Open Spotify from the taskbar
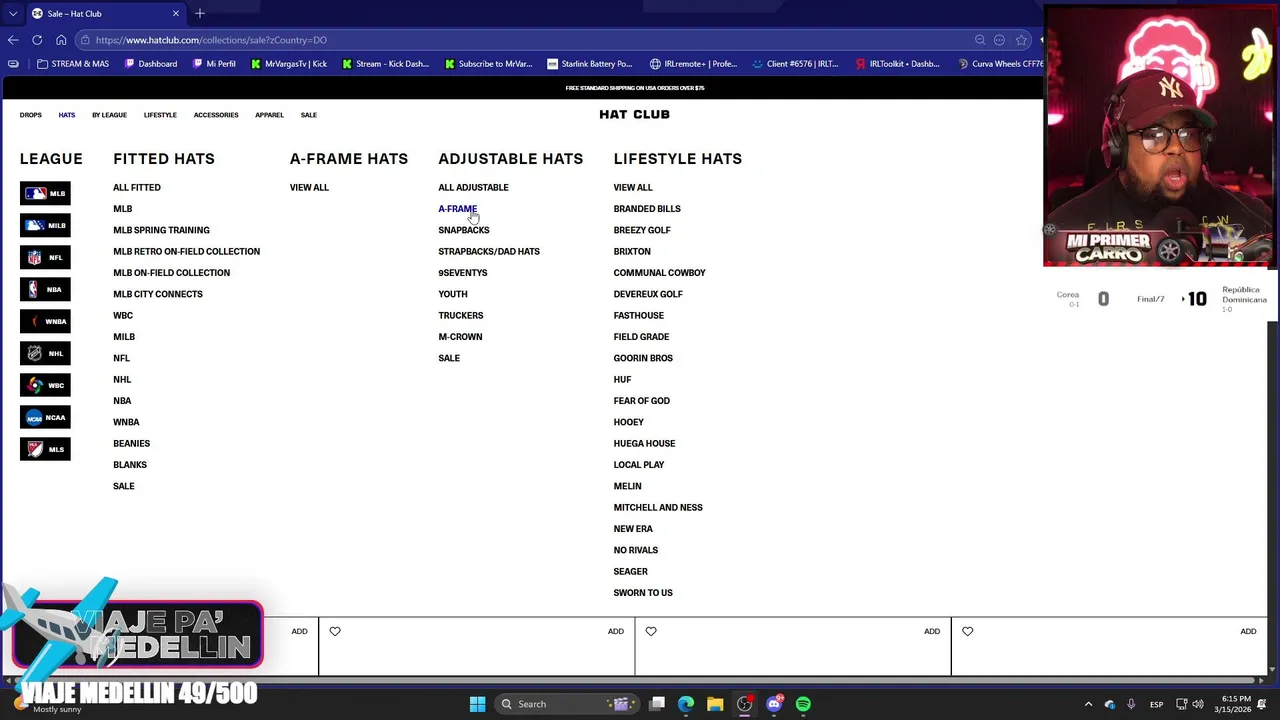The height and width of the screenshot is (720, 1280). (x=803, y=704)
